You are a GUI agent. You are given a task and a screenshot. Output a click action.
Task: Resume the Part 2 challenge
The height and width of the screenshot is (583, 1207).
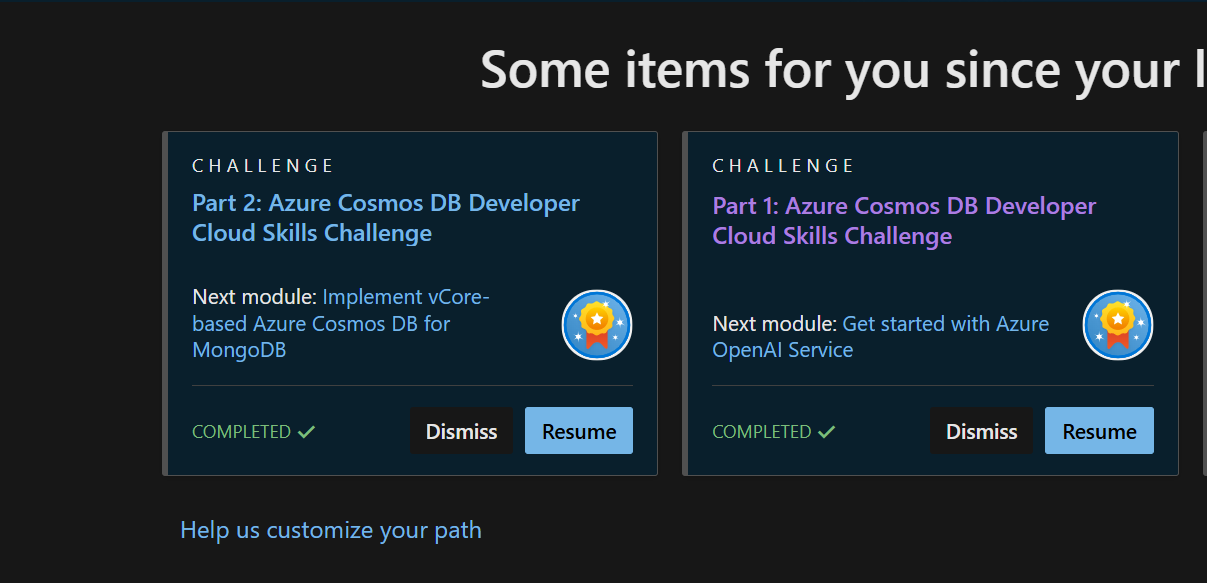pos(579,431)
